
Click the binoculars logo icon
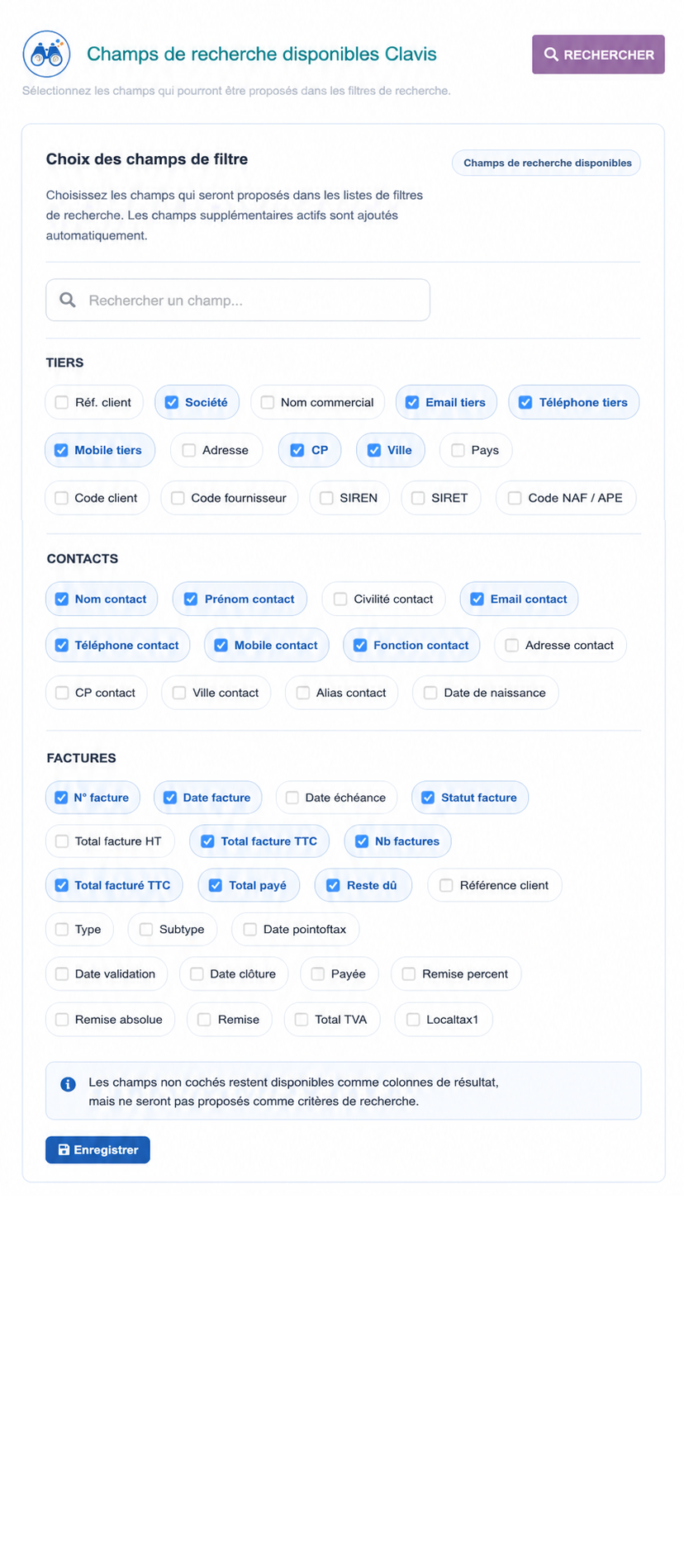(x=46, y=54)
